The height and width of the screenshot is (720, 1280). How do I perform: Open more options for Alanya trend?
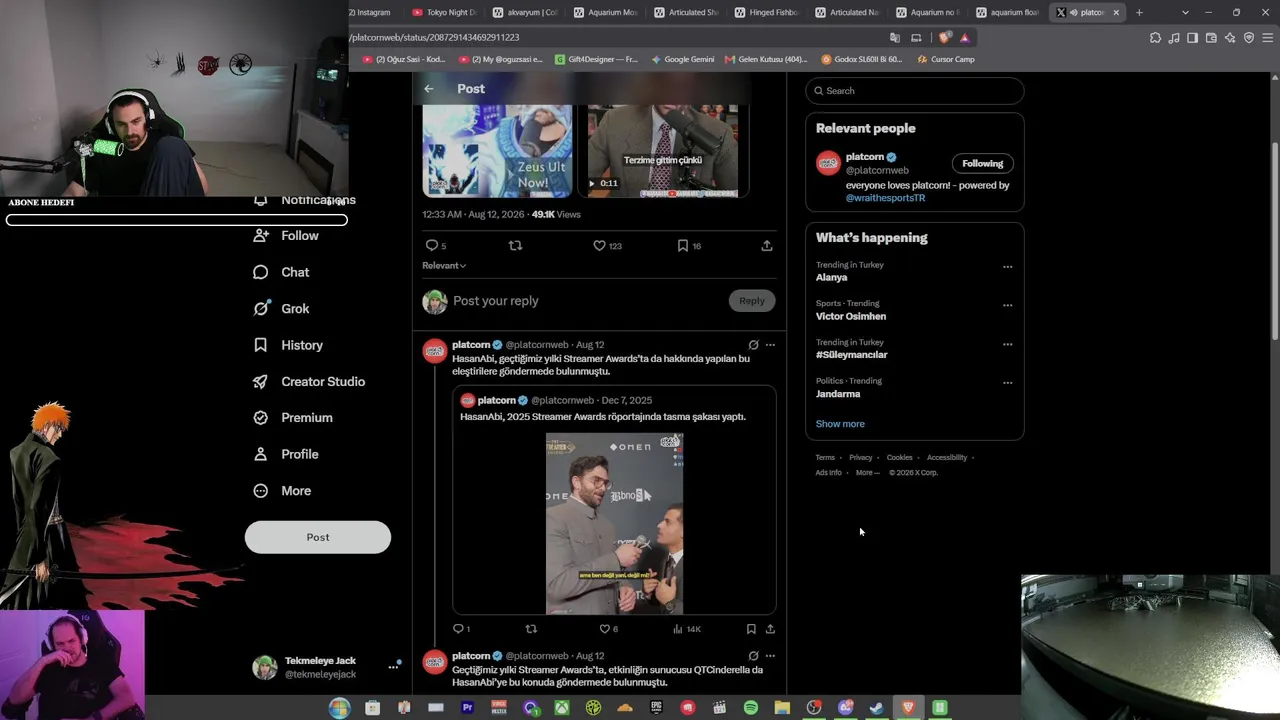click(x=1007, y=267)
